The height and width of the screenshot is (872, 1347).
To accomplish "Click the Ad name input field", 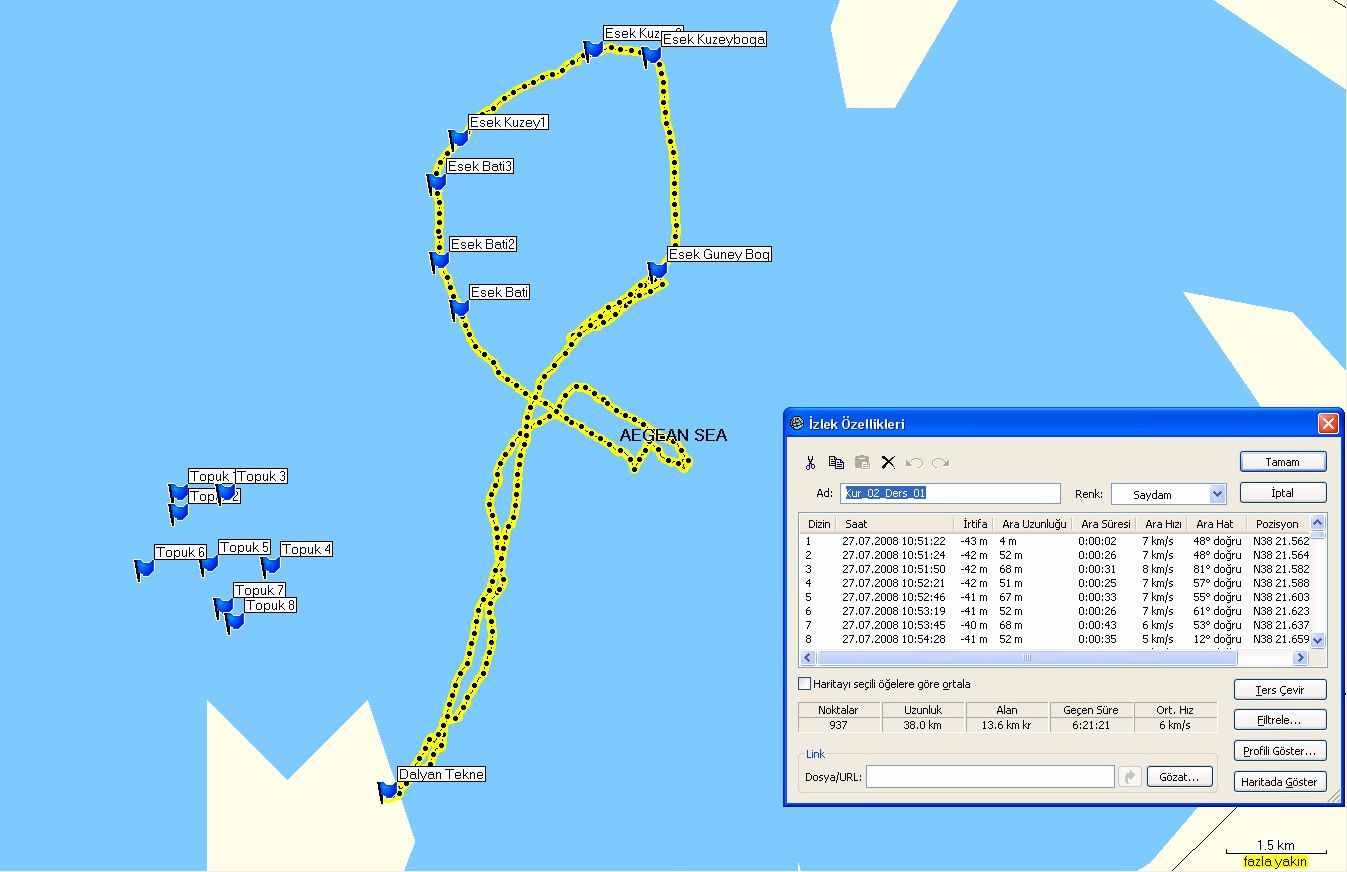I will point(950,493).
